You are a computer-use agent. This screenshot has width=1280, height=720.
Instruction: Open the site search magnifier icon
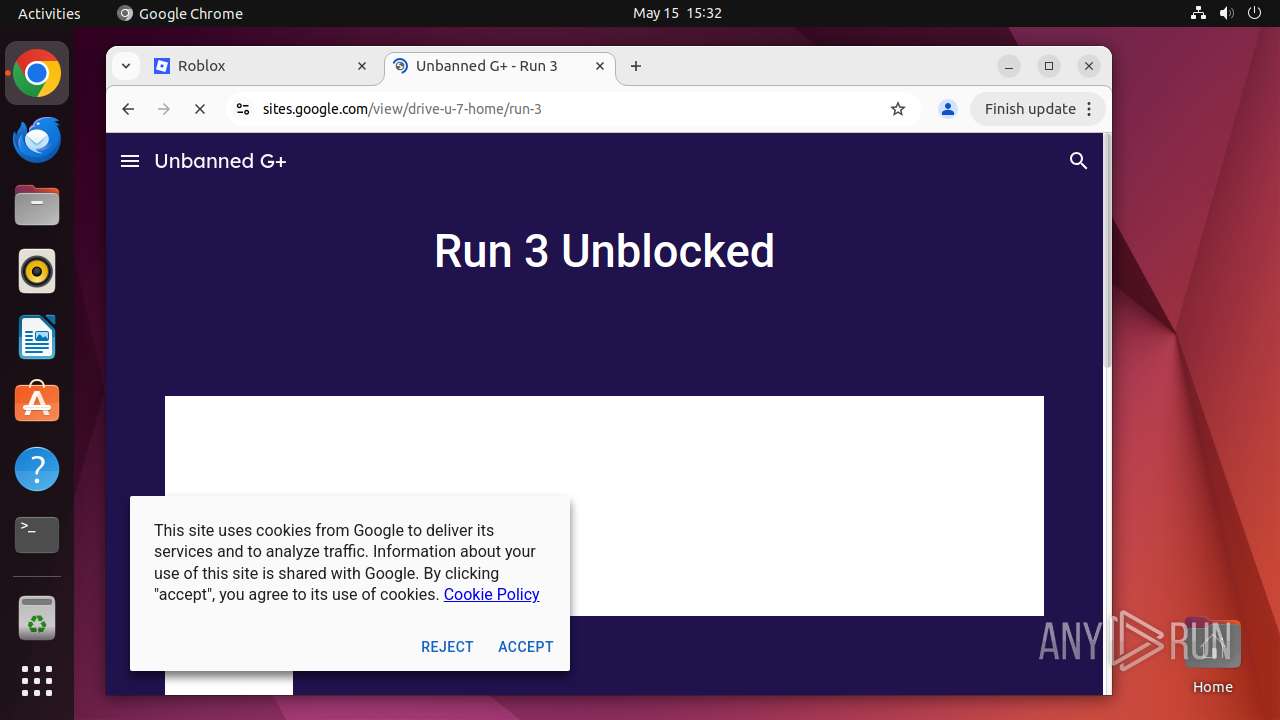point(1078,161)
